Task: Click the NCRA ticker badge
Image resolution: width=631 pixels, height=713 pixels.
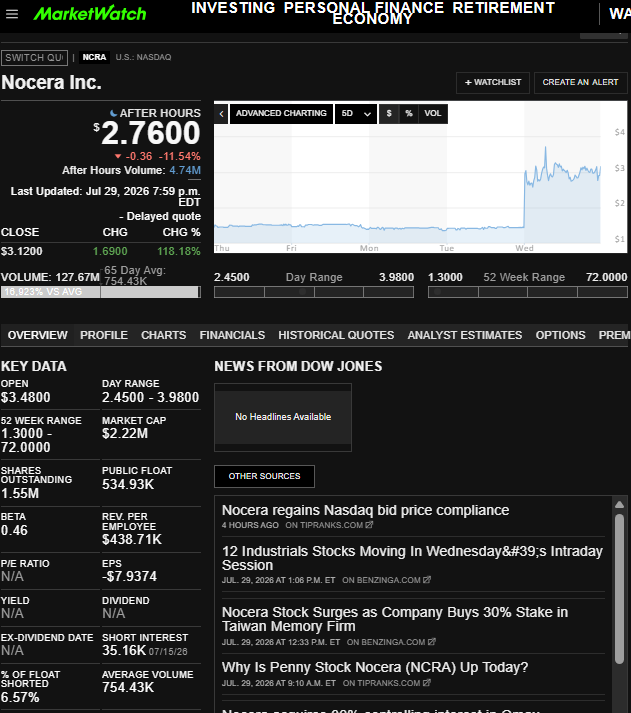Action: [94, 57]
